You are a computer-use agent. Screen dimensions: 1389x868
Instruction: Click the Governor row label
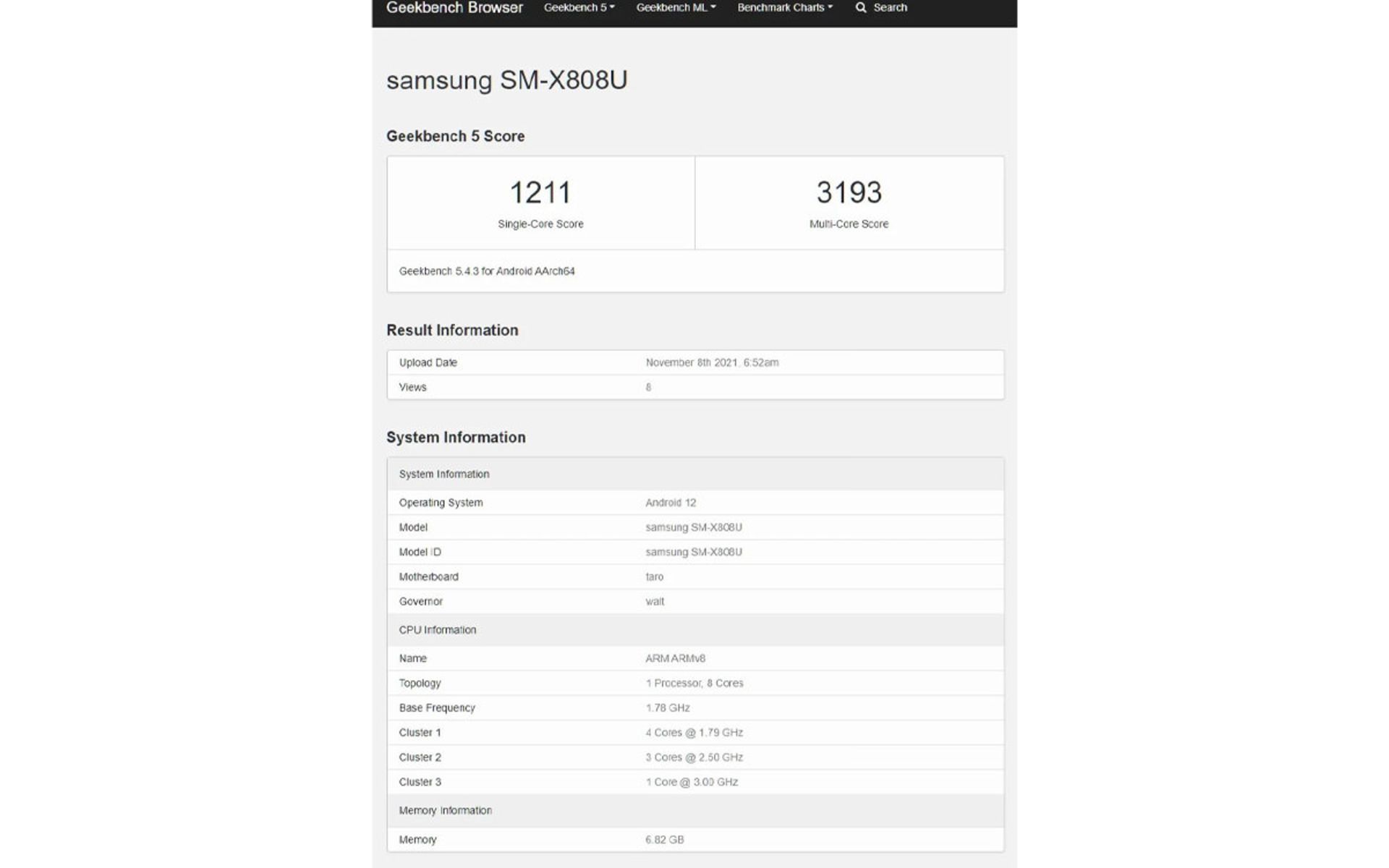coord(420,601)
